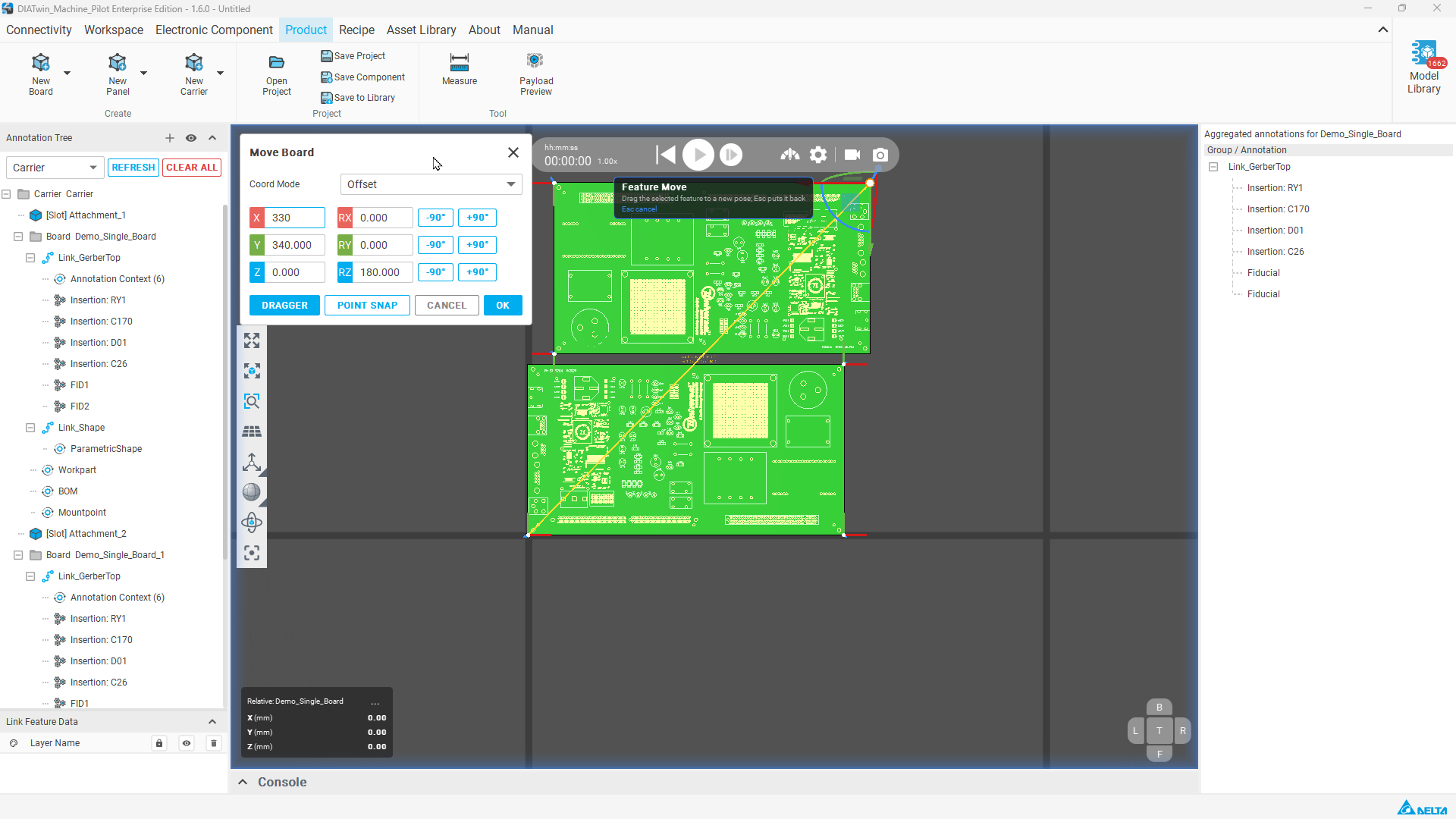Open the Connectivity ribbon tab
This screenshot has width=1456, height=819.
pyautogui.click(x=39, y=30)
